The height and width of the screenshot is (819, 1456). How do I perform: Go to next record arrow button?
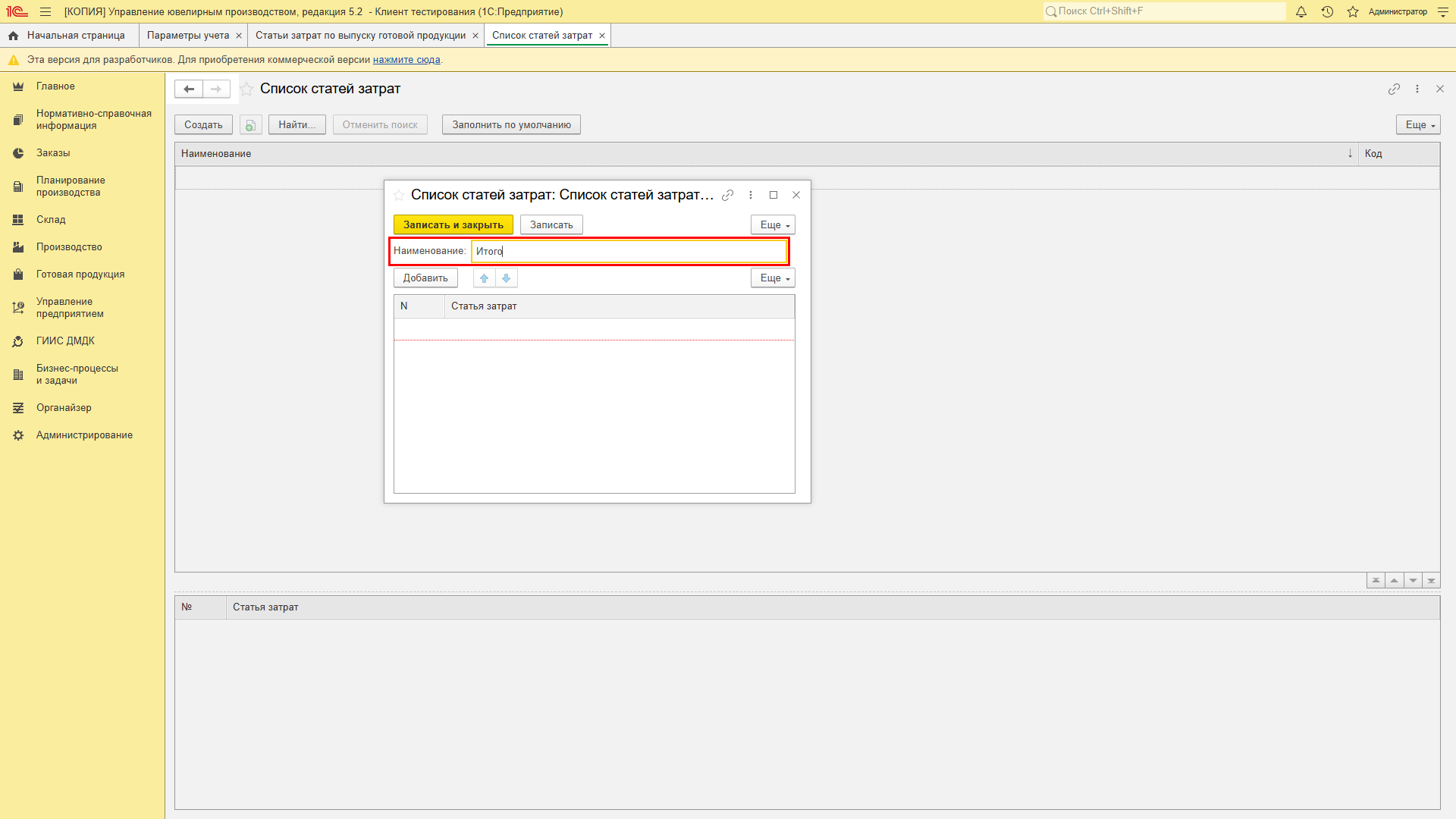[1413, 581]
